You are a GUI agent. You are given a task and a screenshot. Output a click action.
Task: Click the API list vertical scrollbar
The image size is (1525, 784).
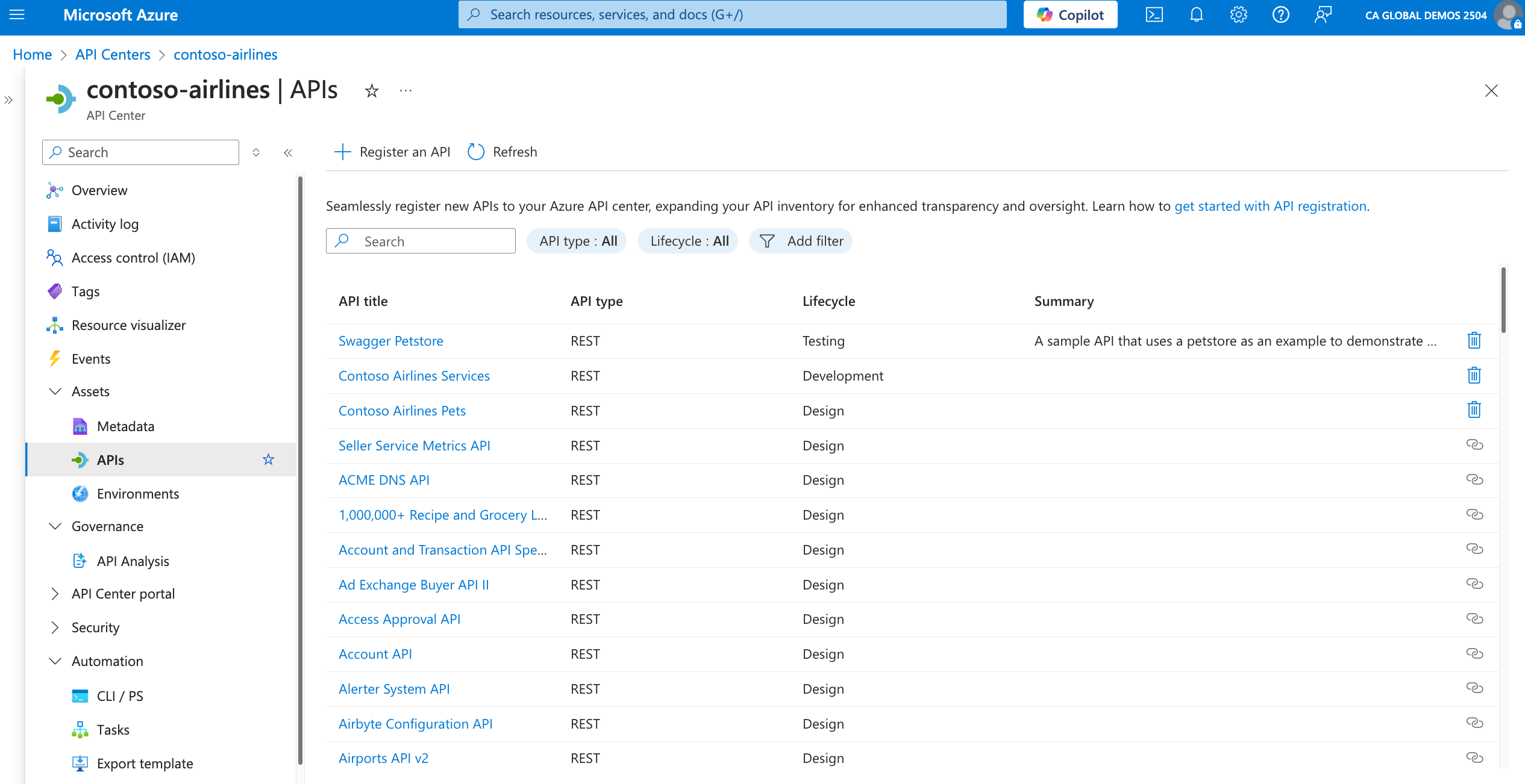coord(1503,300)
